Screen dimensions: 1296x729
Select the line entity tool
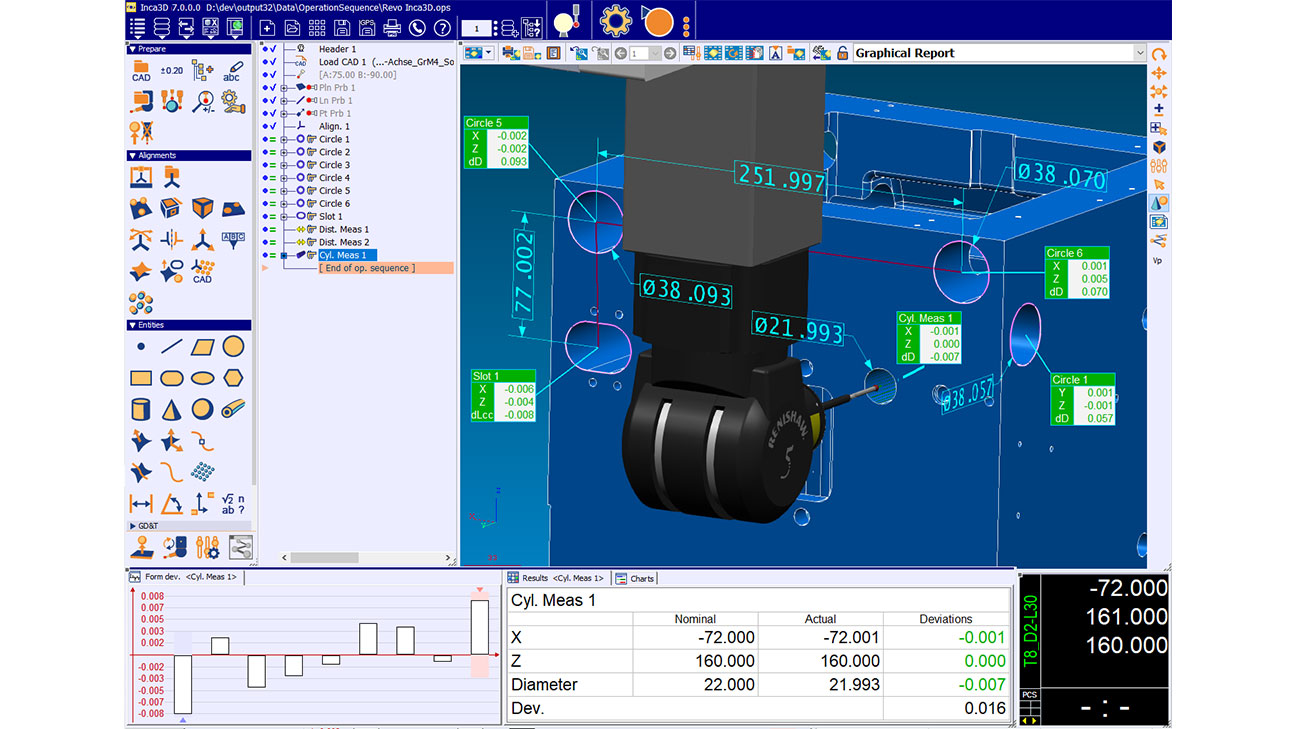[172, 346]
